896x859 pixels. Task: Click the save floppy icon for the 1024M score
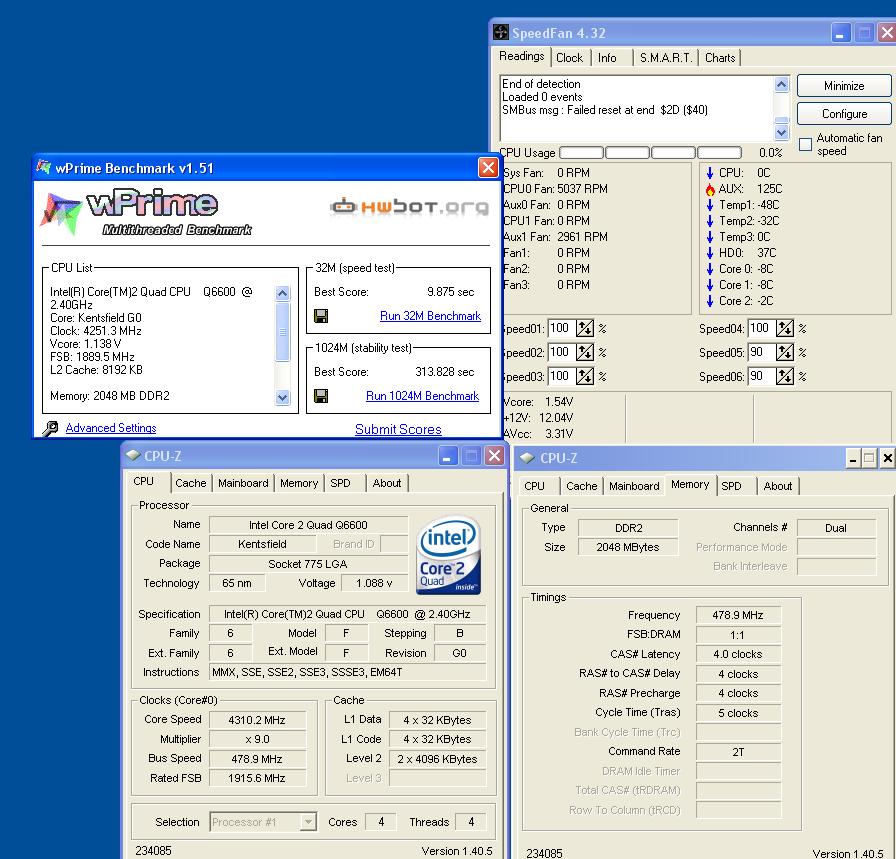(x=321, y=396)
